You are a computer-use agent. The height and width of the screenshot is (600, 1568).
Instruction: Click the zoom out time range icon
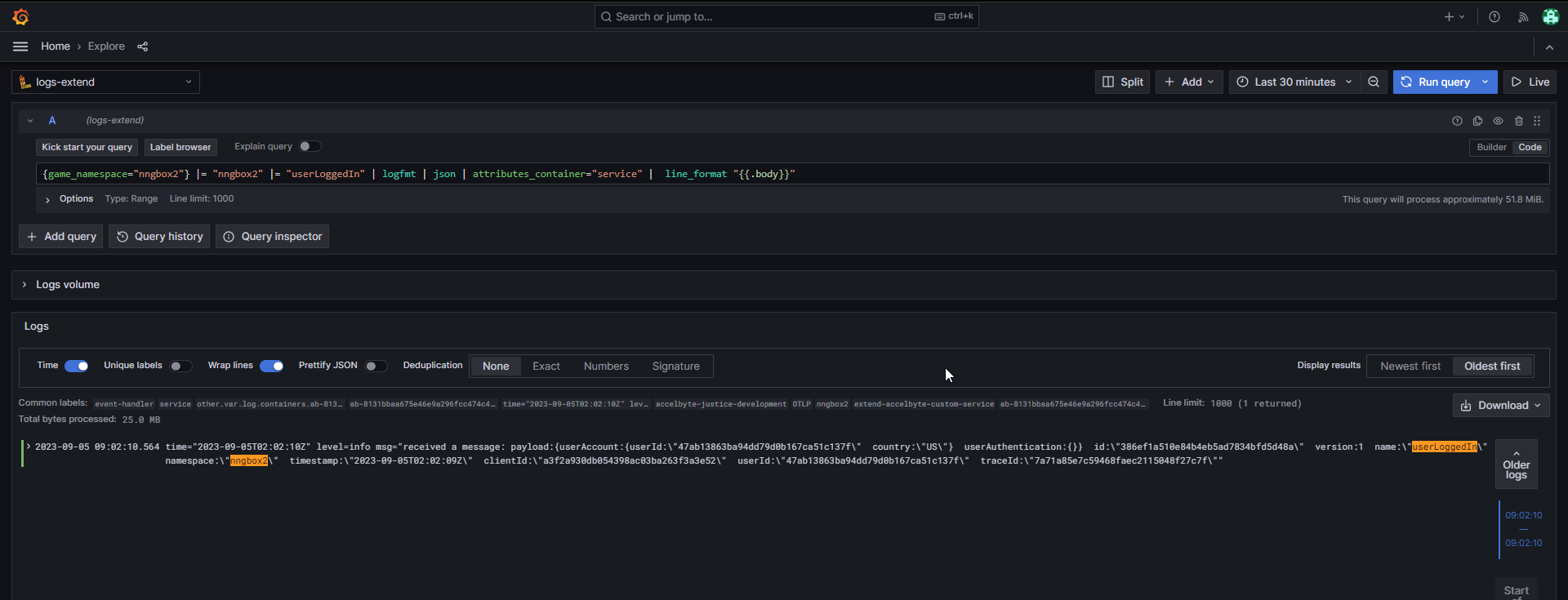pos(1374,82)
